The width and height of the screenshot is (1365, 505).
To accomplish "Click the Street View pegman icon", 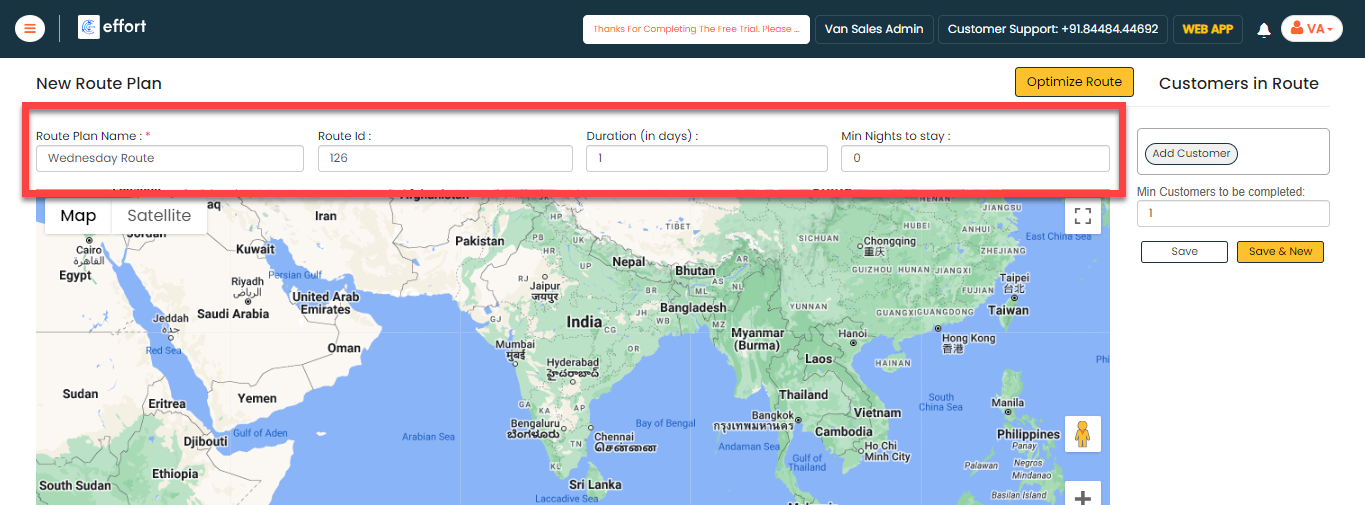I will pos(1082,434).
